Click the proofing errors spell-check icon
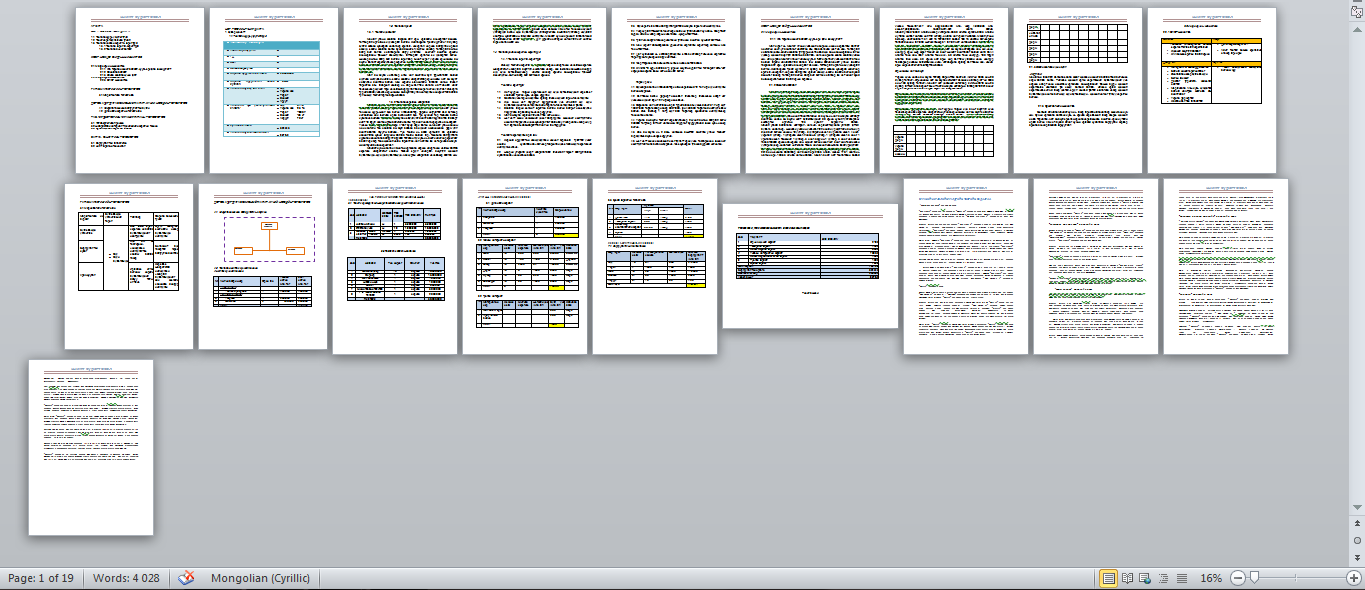This screenshot has height=590, width=1365. pos(186,578)
